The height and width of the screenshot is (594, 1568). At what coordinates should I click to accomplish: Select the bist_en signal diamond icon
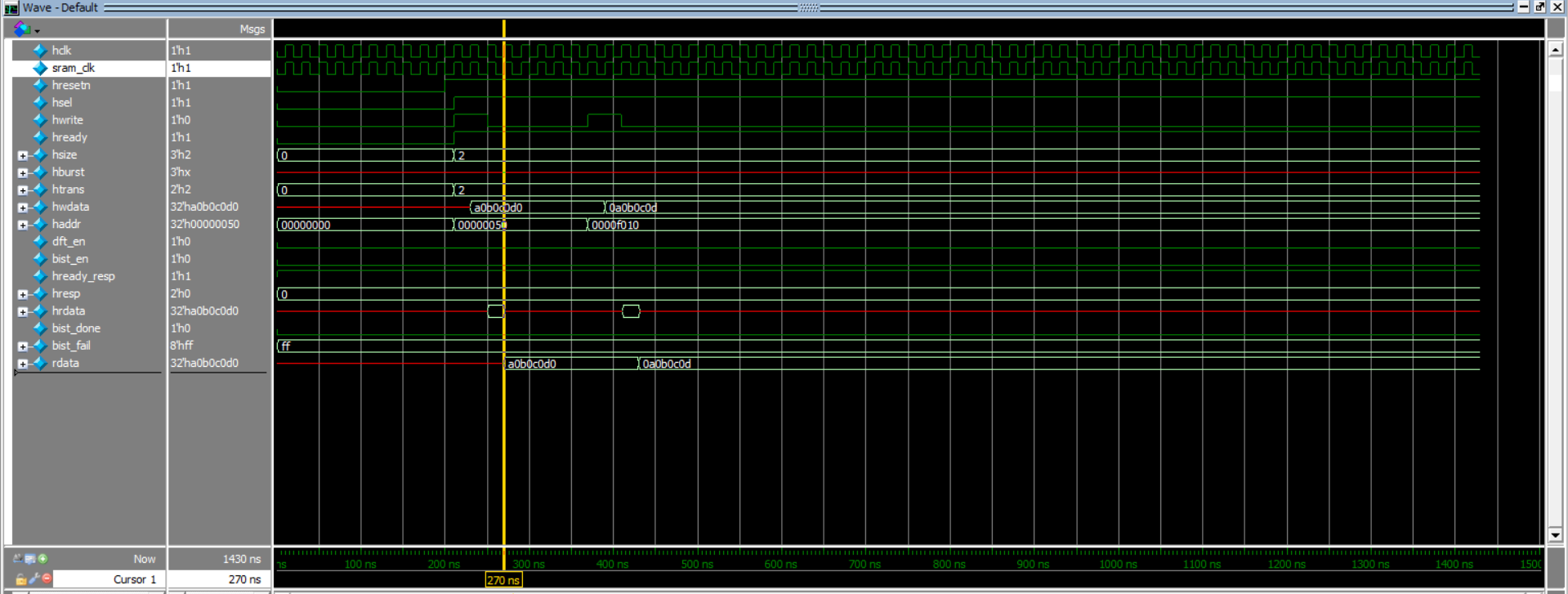pyautogui.click(x=40, y=259)
